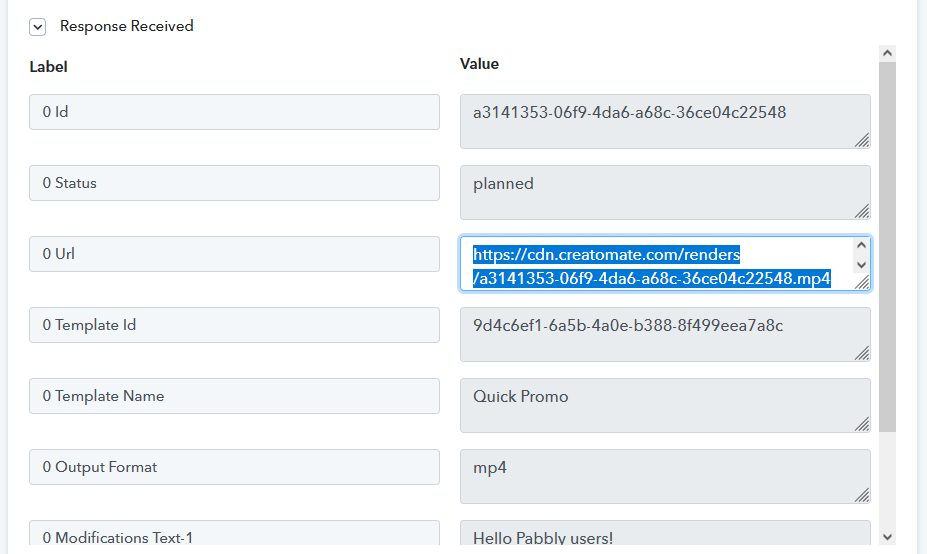
Task: Collapse the Response Received section
Action: pos(38,27)
